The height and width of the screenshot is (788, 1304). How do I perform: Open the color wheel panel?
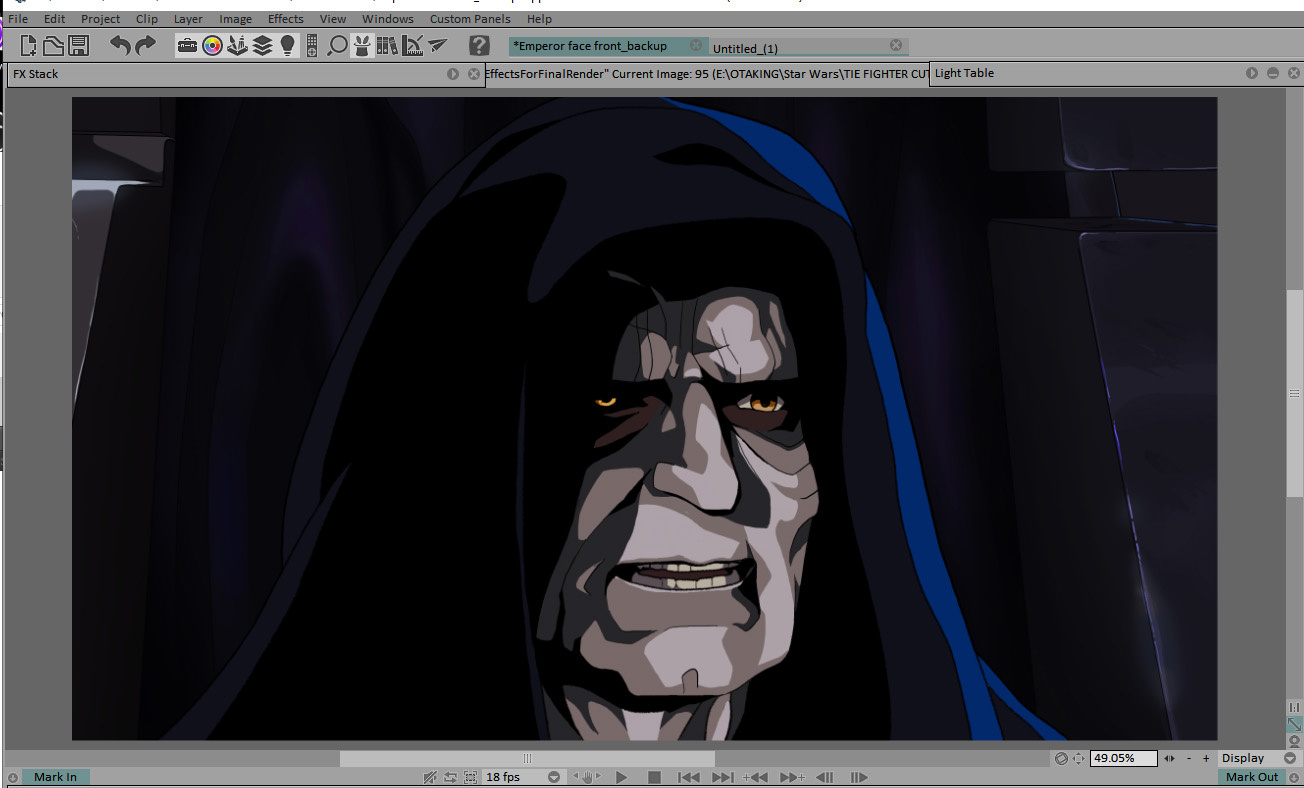point(212,45)
